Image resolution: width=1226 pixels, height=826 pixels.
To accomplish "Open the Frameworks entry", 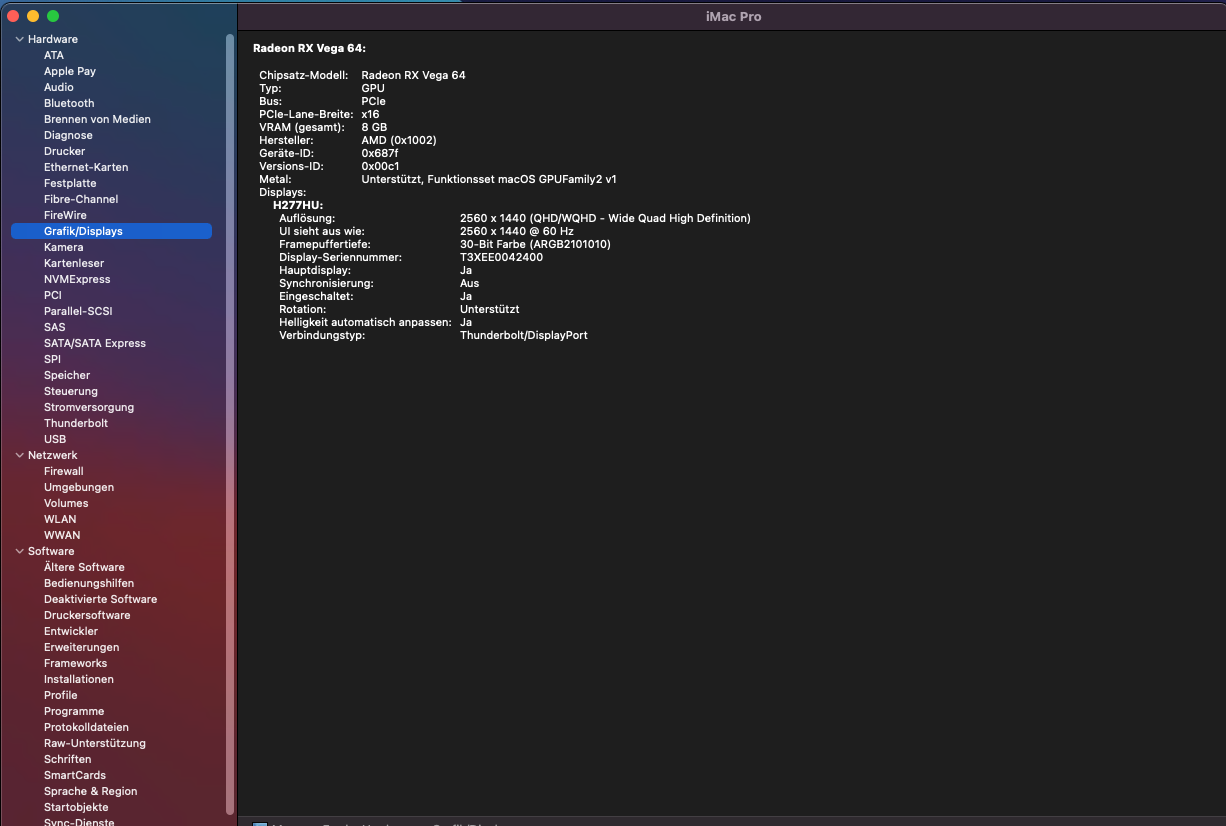I will click(x=75, y=663).
